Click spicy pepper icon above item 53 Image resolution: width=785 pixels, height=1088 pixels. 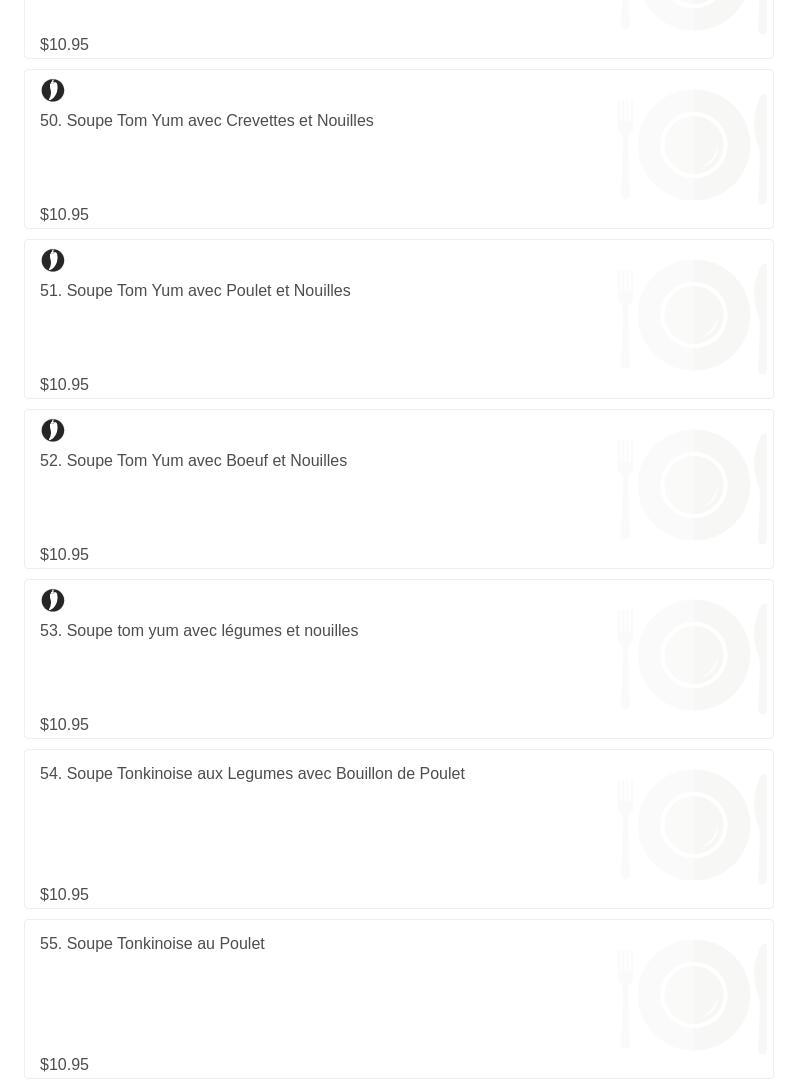point(53,601)
